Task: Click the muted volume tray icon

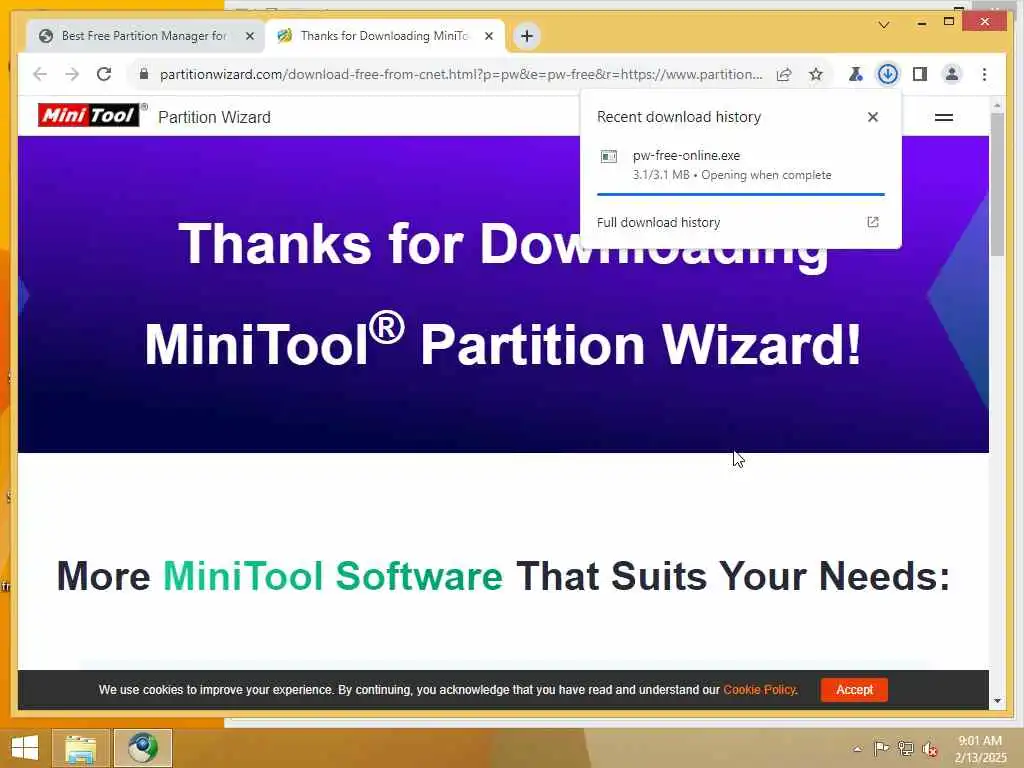Action: point(929,749)
